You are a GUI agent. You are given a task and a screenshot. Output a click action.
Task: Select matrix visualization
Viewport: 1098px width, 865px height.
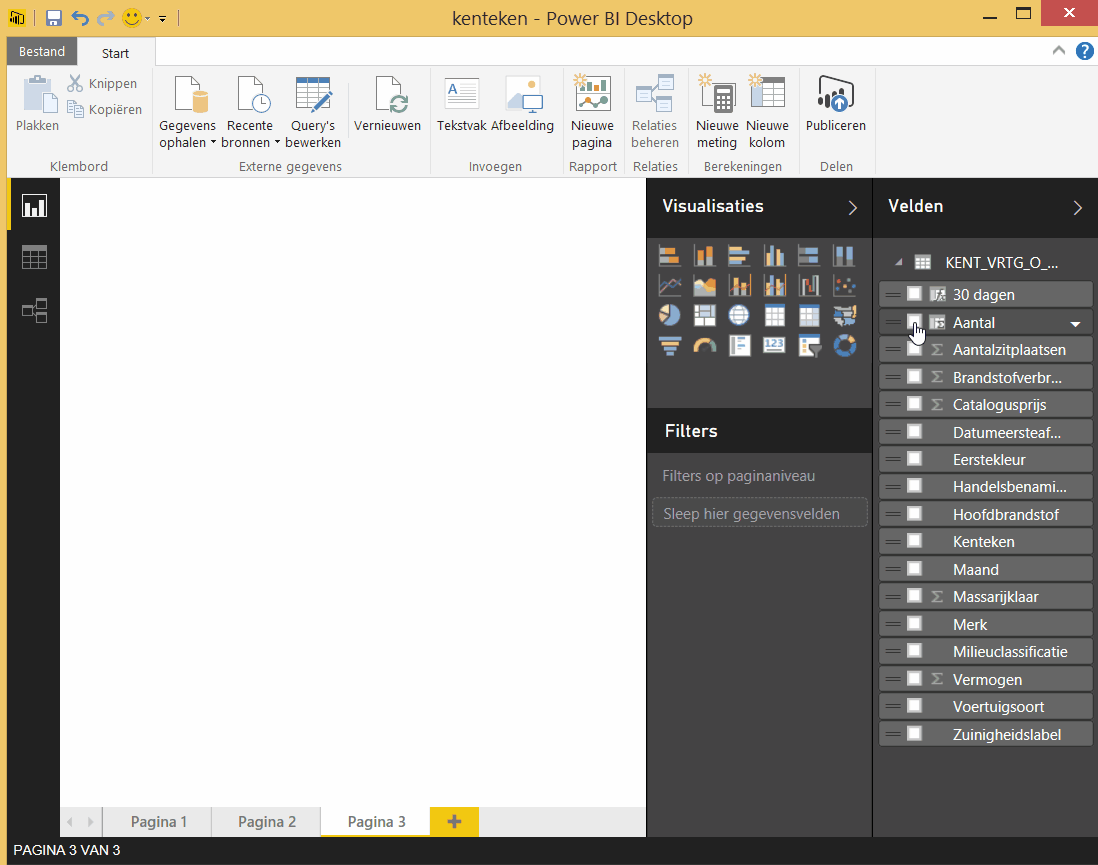coord(809,315)
